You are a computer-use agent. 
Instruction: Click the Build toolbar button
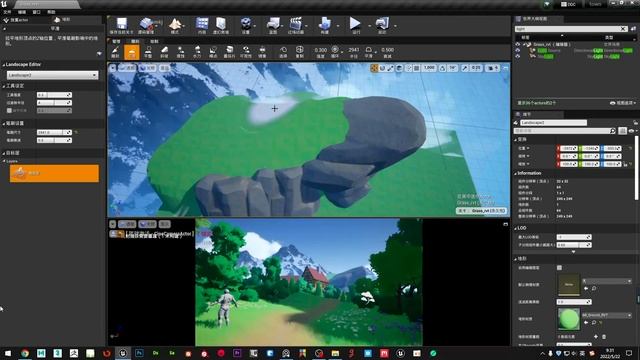pyautogui.click(x=325, y=26)
